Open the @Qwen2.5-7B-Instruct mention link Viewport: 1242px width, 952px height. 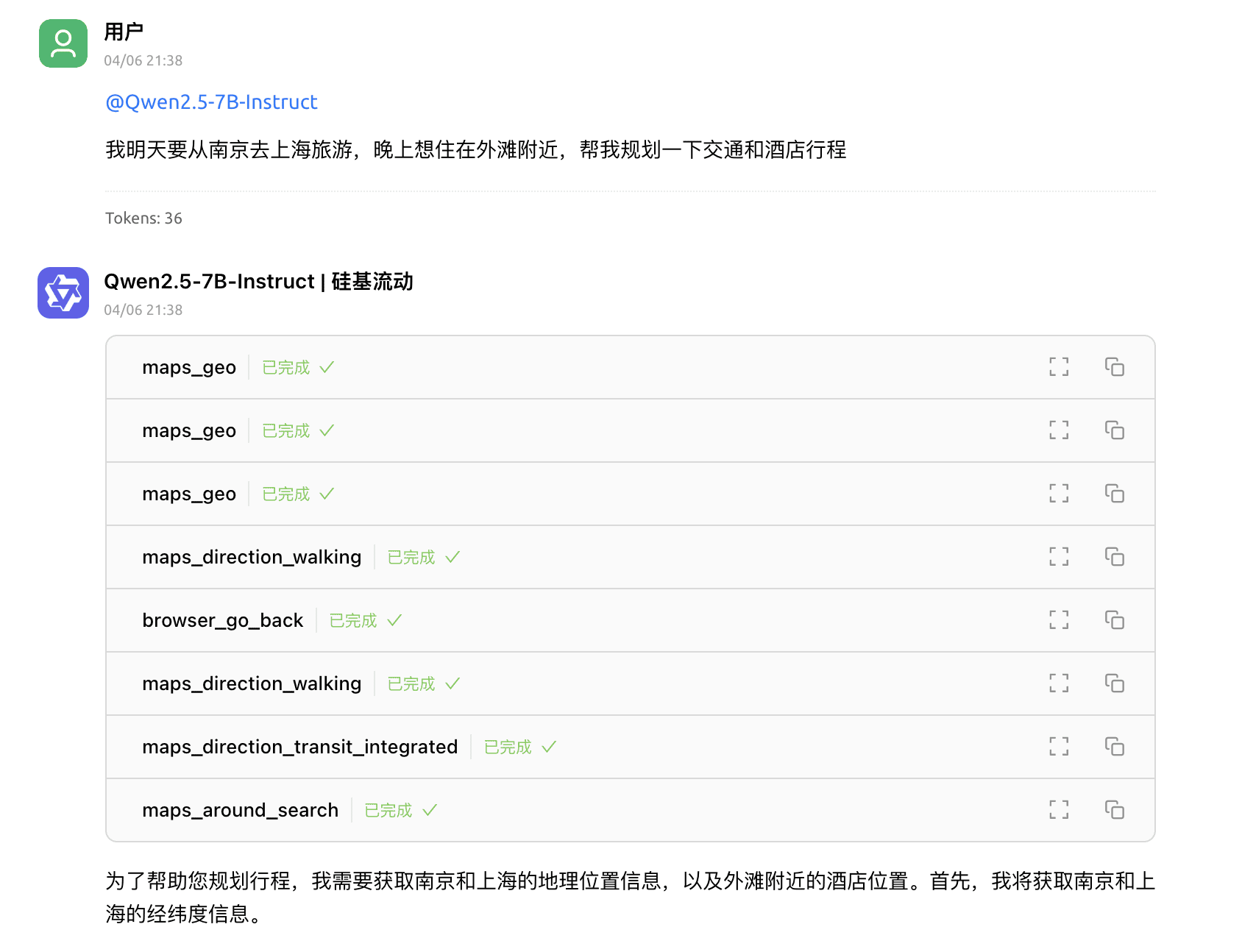[x=211, y=102]
